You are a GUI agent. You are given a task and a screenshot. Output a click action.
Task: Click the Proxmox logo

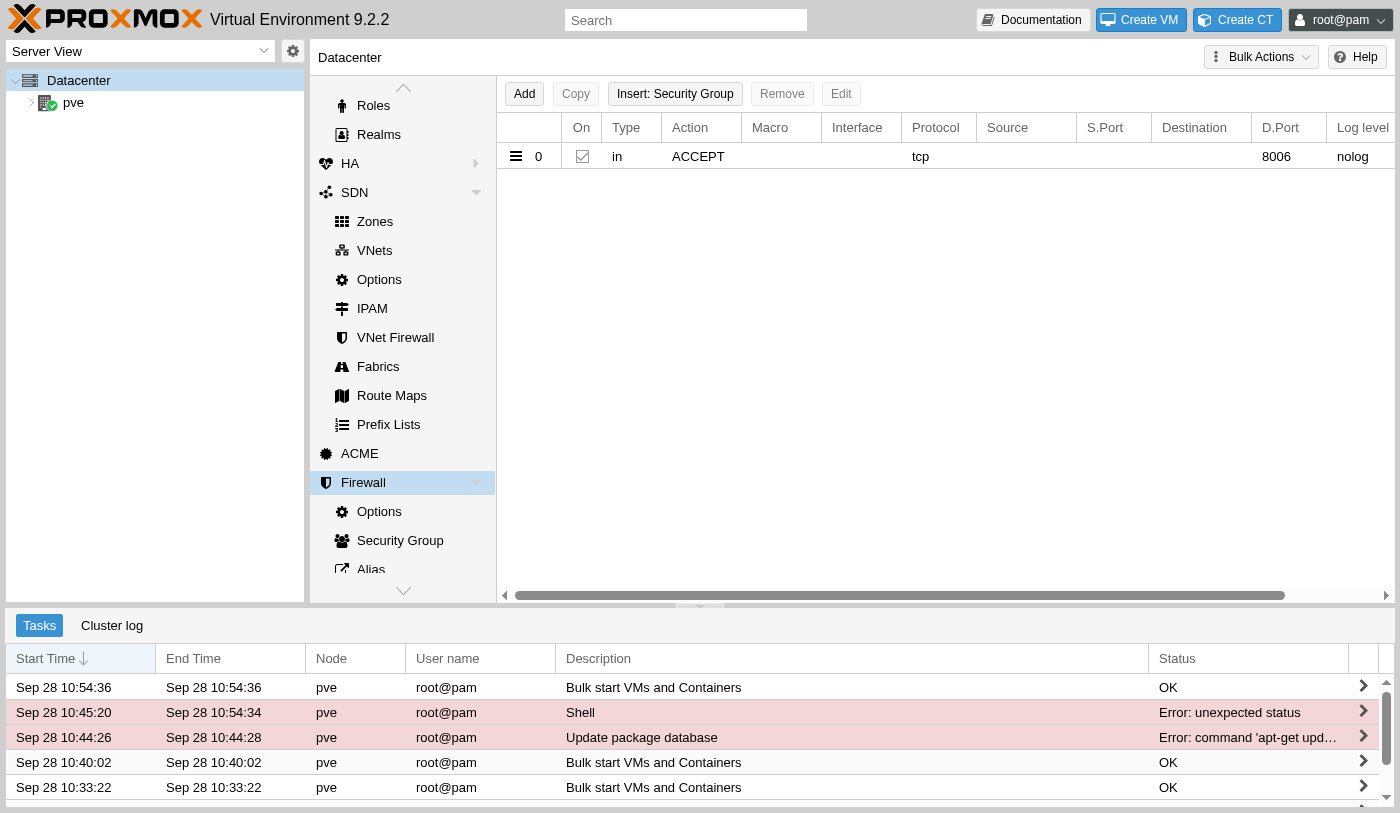click(105, 19)
